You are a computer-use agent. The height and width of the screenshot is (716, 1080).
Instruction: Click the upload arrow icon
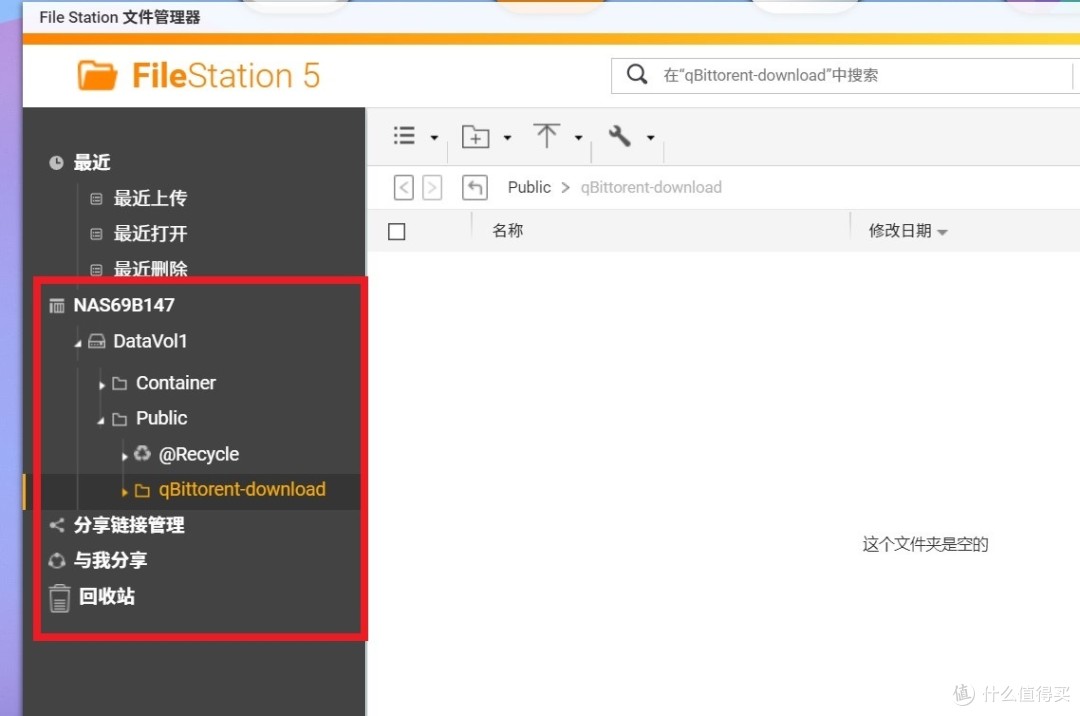547,136
